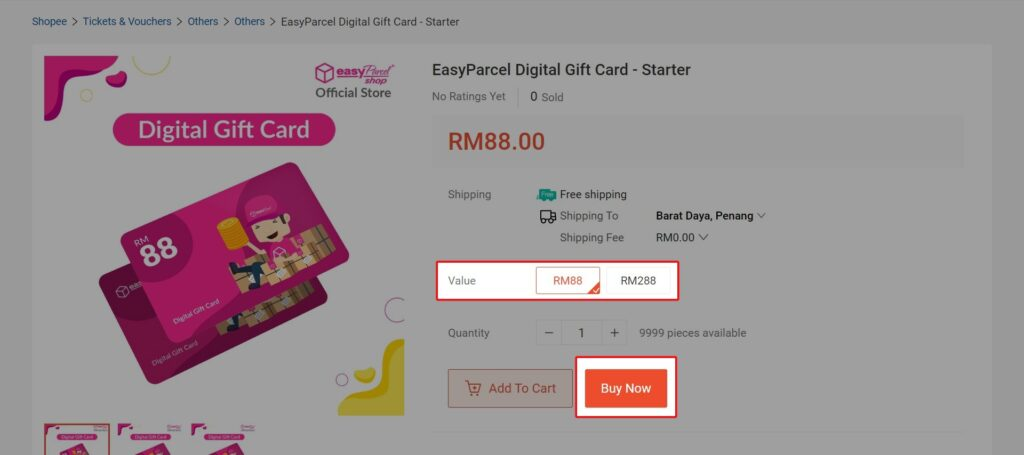Decrease quantity with the minus button

[549, 333]
